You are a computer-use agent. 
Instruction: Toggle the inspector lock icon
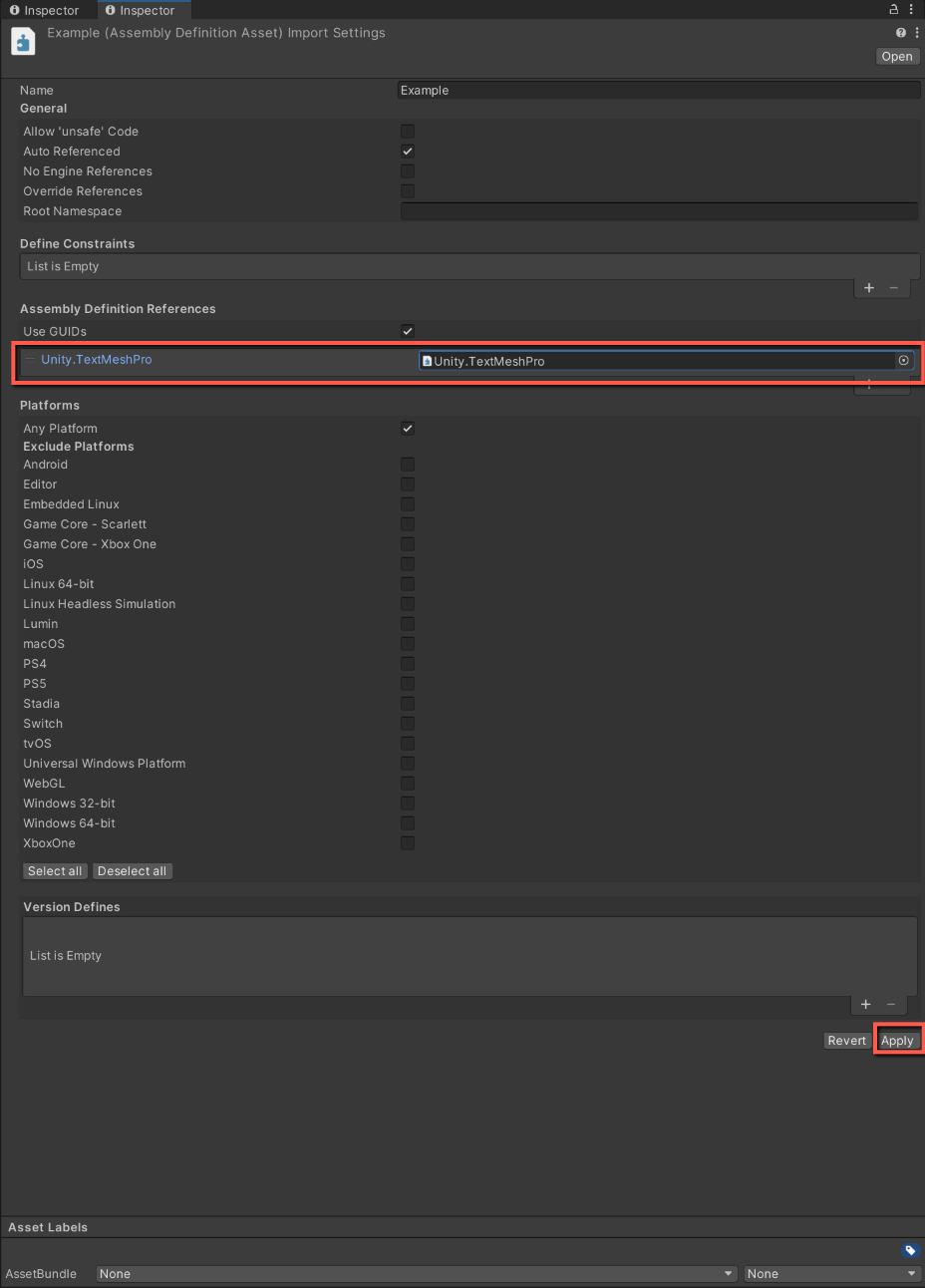[x=894, y=9]
